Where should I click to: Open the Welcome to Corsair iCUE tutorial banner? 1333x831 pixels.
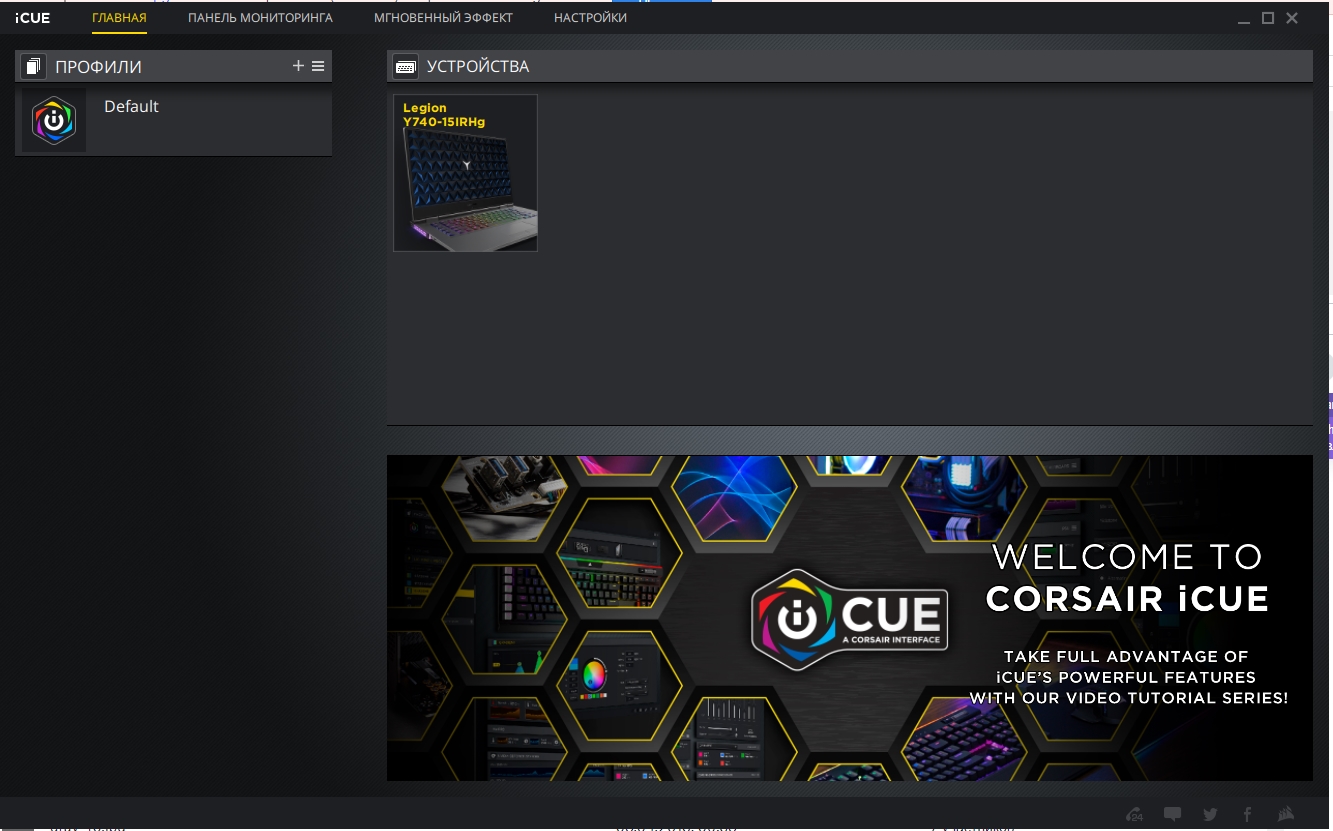[850, 618]
